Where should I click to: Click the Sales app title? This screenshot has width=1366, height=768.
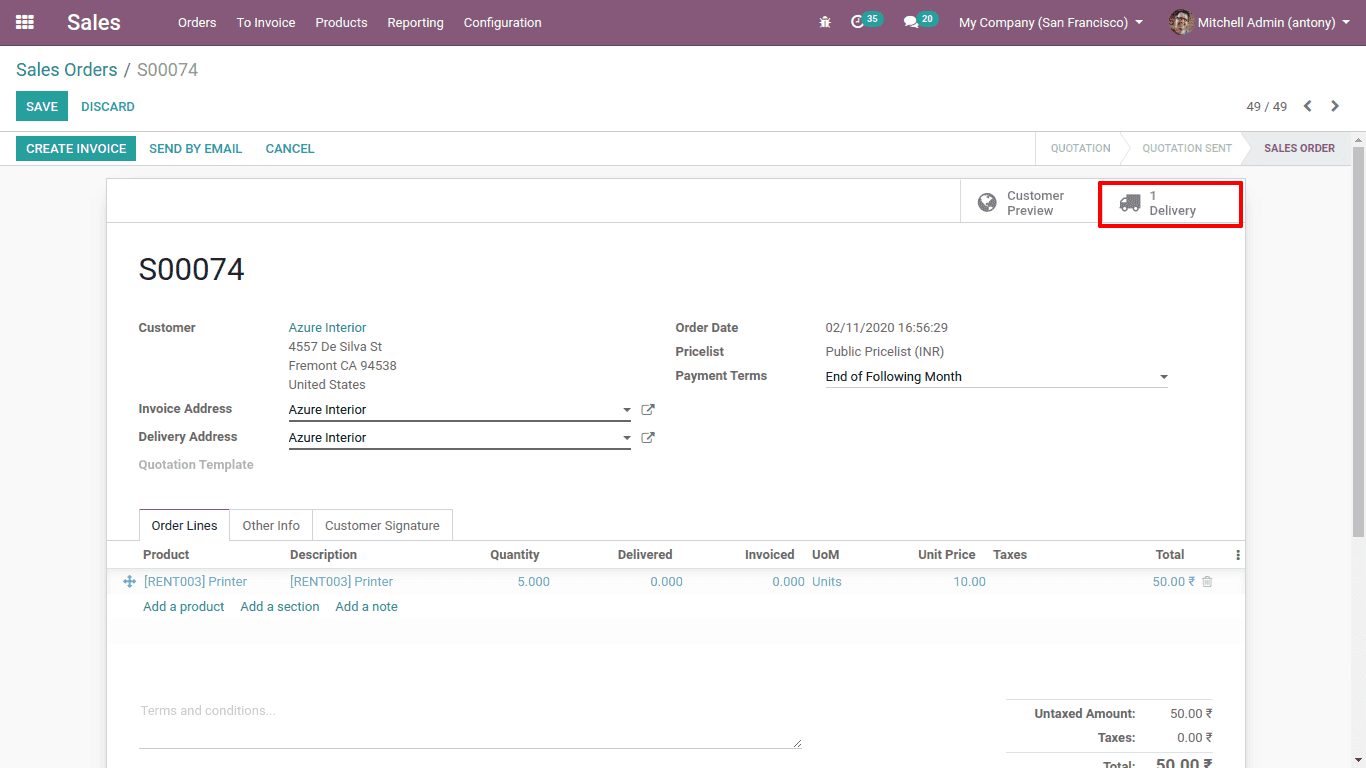(x=94, y=22)
